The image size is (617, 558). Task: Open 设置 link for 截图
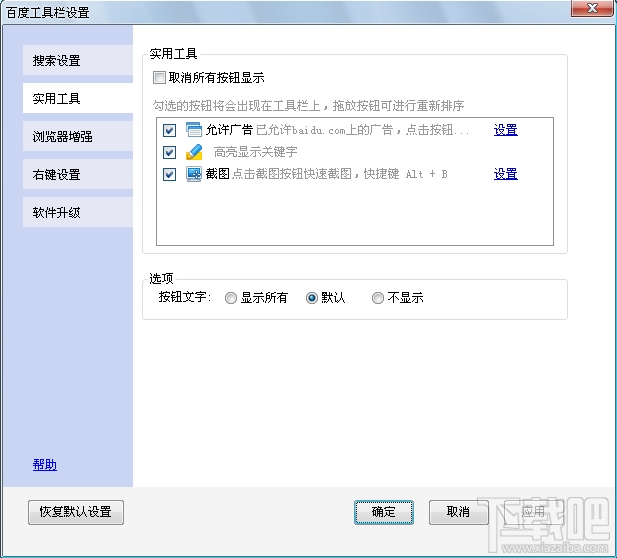[x=506, y=174]
